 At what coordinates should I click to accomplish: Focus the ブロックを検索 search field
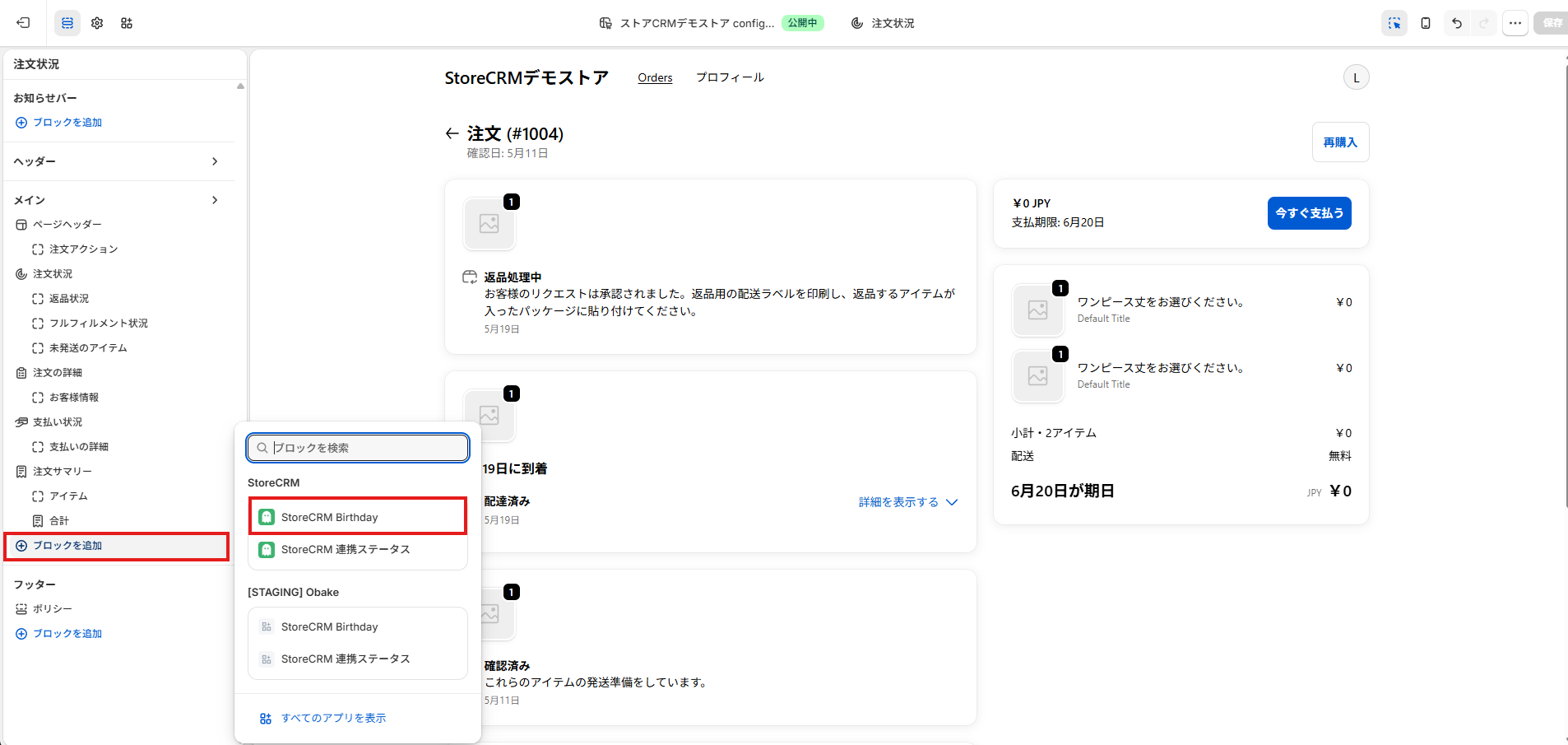coord(358,448)
